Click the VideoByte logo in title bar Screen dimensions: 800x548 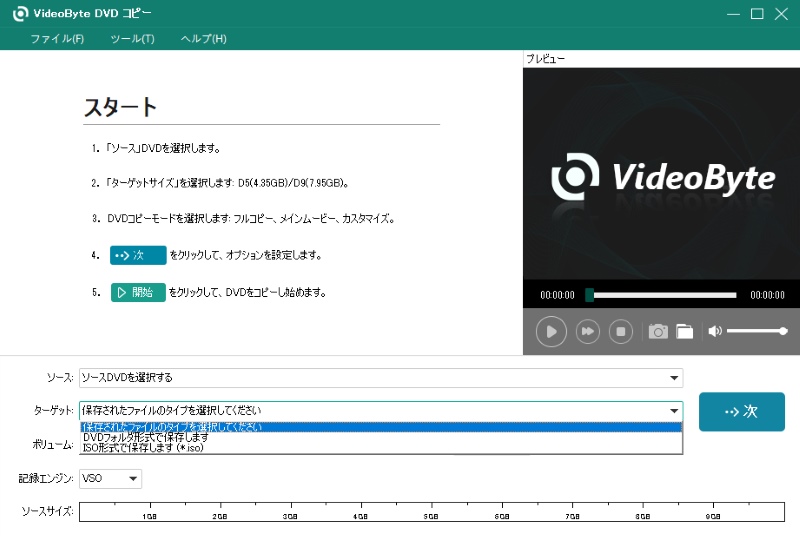[20, 13]
